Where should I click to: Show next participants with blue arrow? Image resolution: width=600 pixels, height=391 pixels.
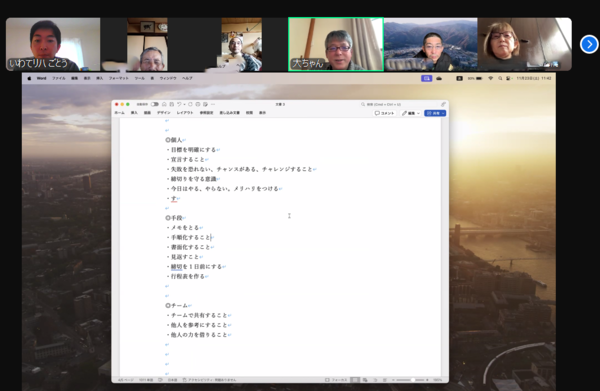coord(589,44)
